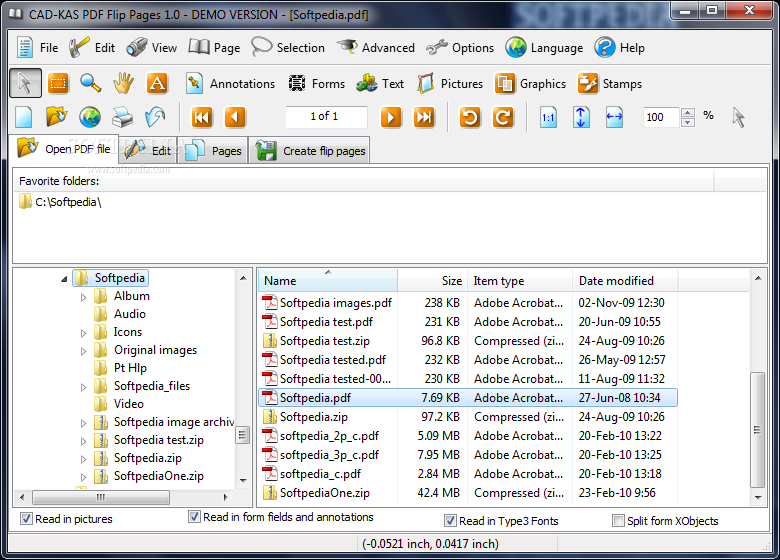
Task: Advance to the next page
Action: [391, 117]
